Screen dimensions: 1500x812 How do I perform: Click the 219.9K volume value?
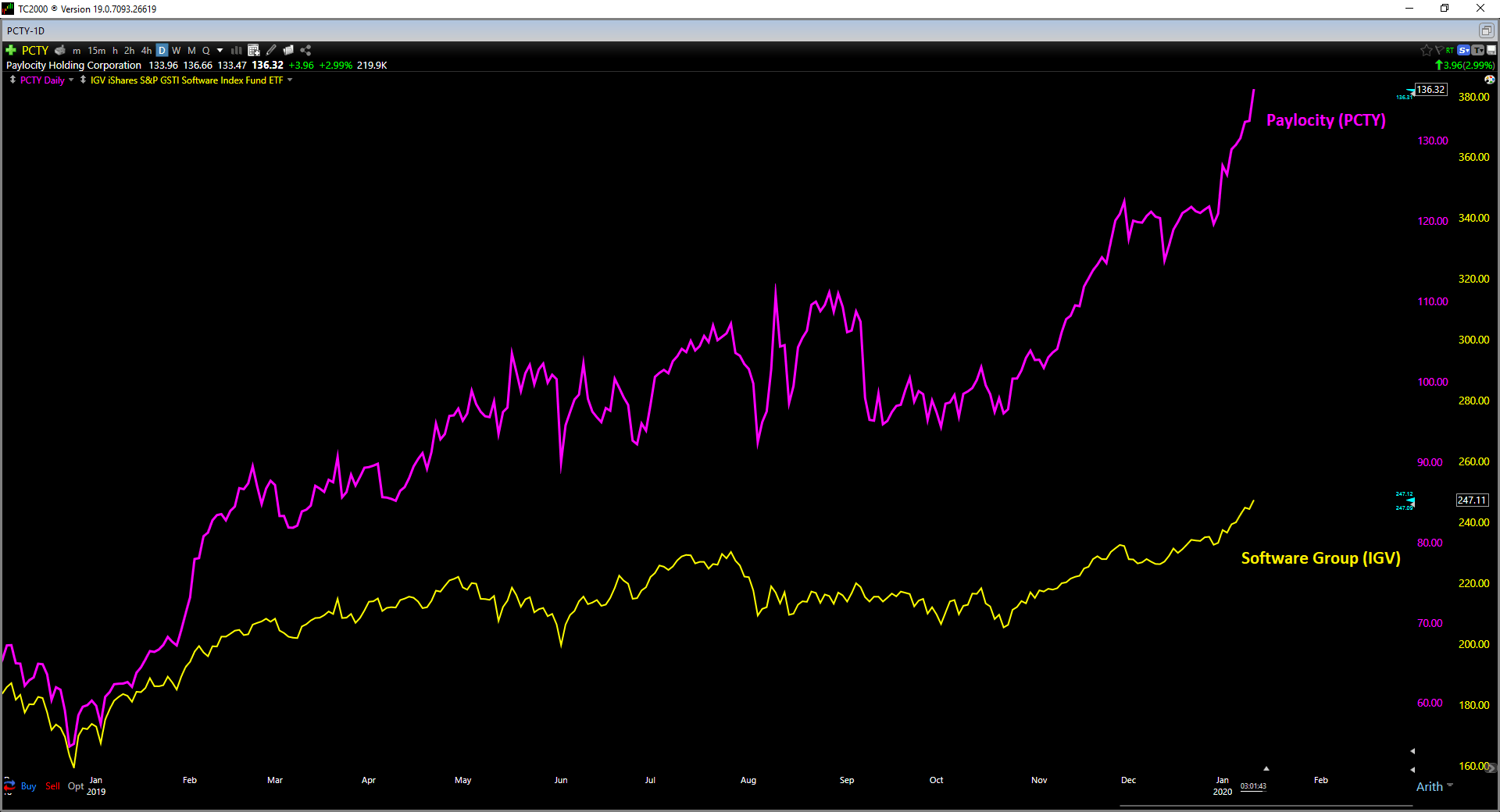tap(372, 66)
